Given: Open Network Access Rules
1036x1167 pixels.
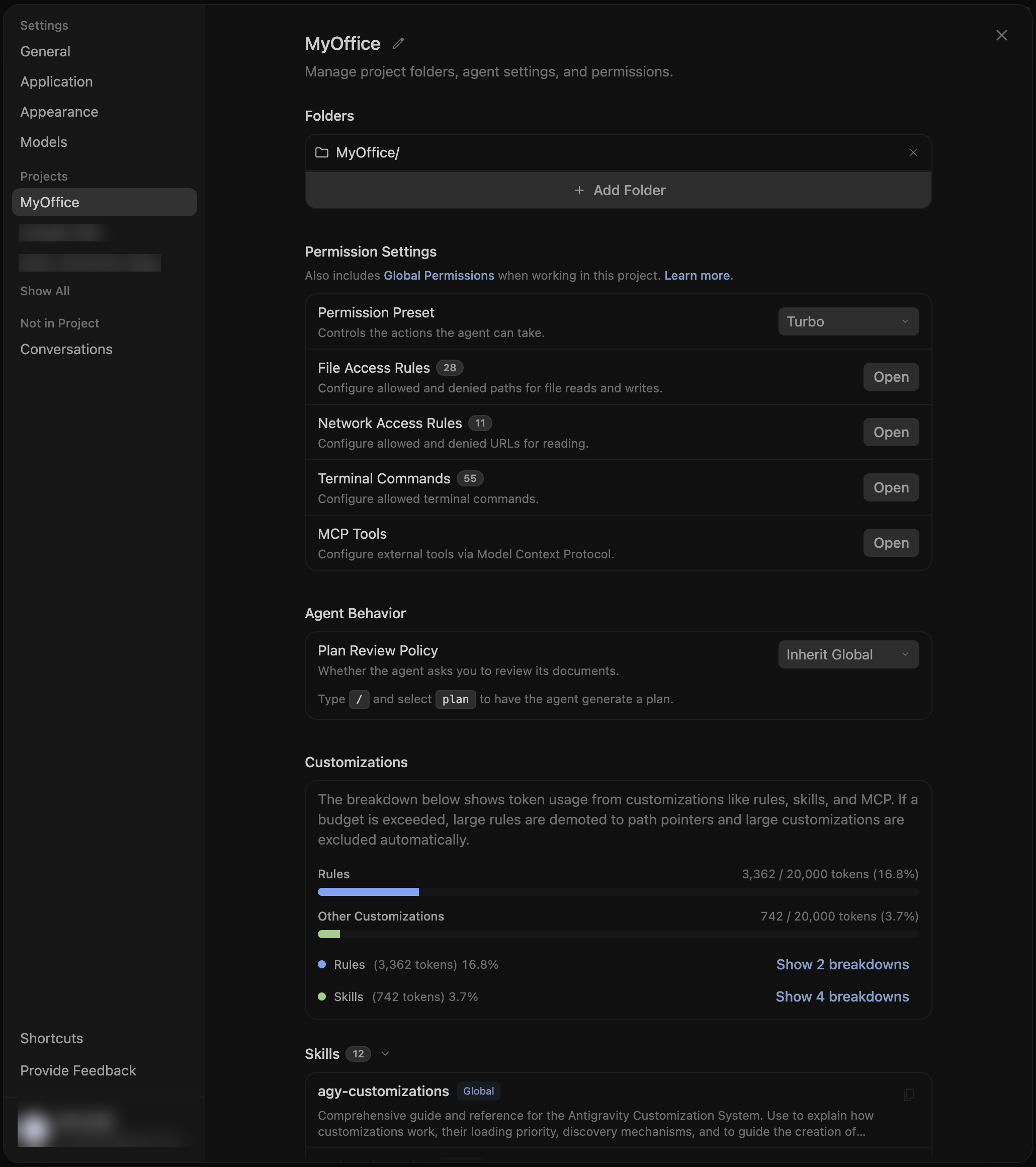Looking at the screenshot, I should point(891,432).
